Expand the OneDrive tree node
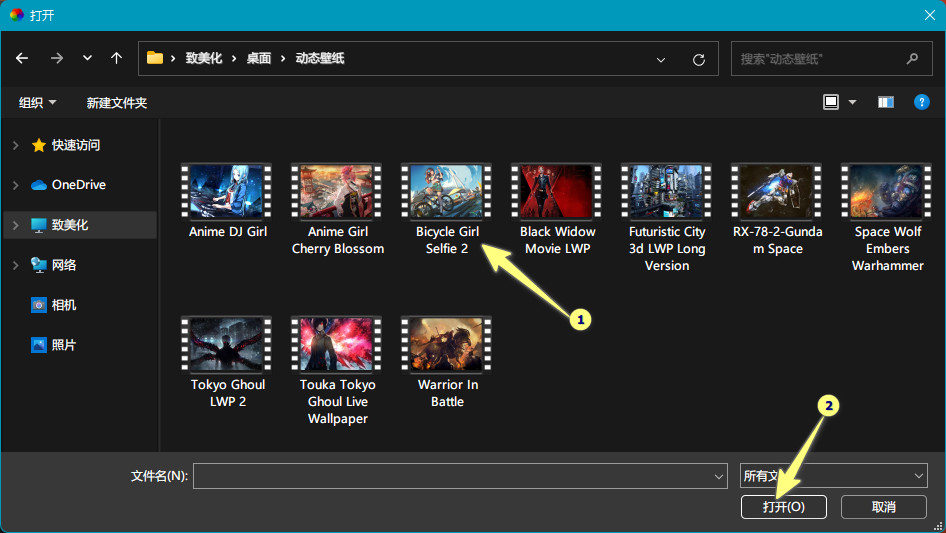This screenshot has width=946, height=533. (16, 185)
